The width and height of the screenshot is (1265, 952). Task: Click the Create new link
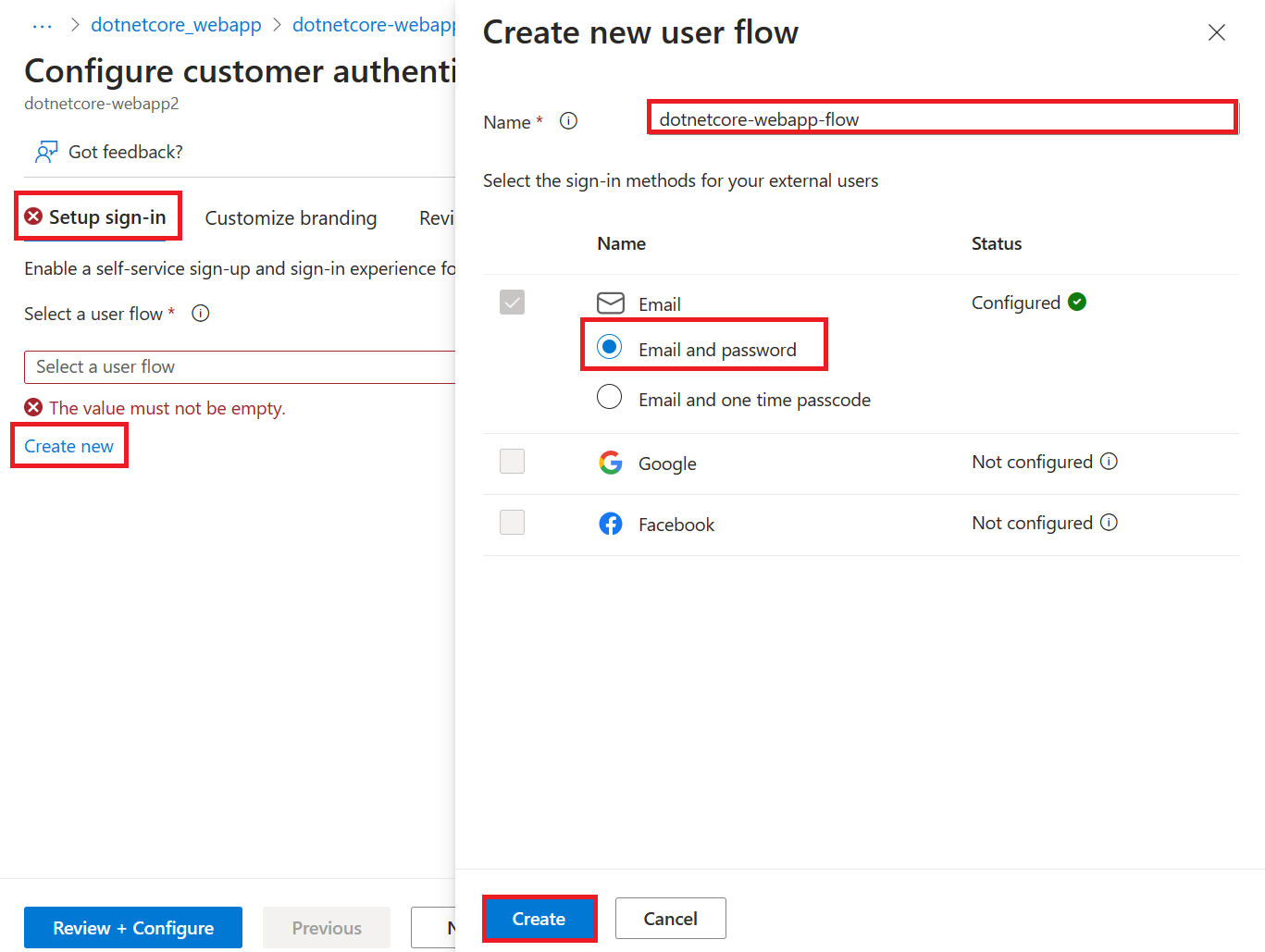(x=68, y=445)
